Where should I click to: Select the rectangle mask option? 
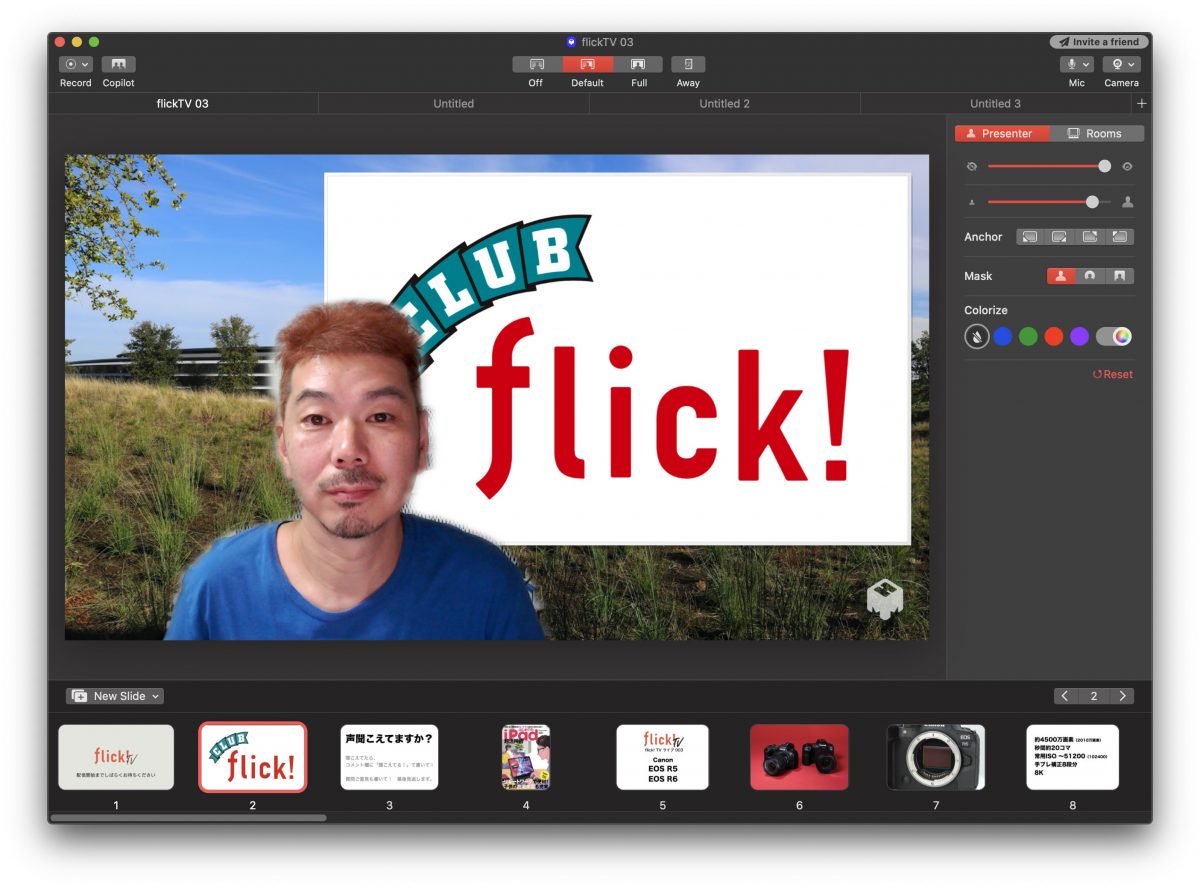click(x=1119, y=276)
